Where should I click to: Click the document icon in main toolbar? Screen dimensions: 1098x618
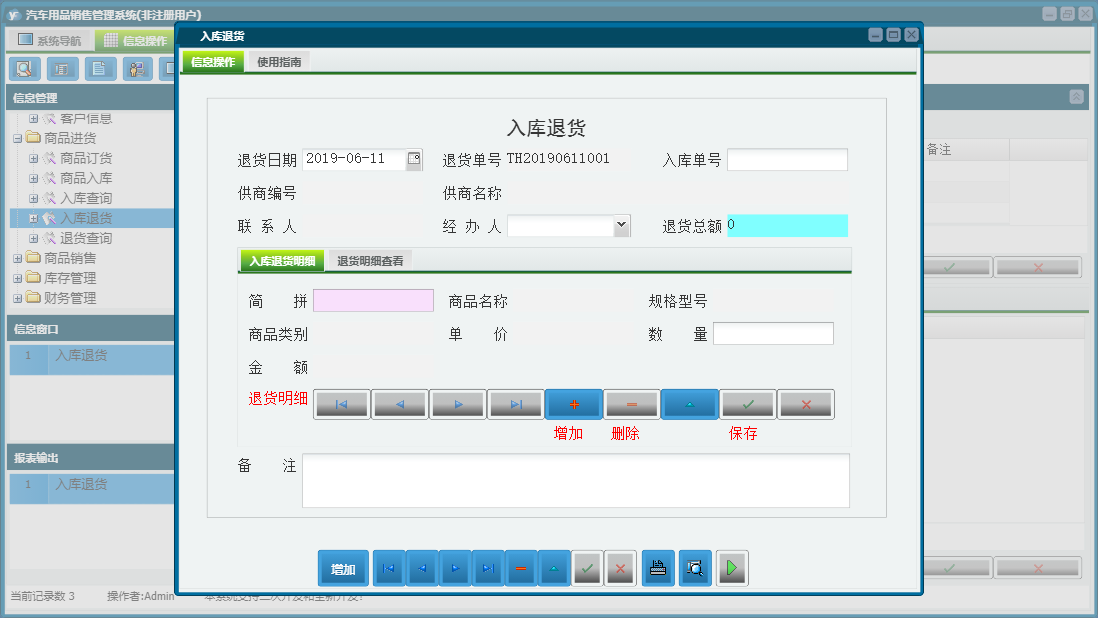pos(100,69)
